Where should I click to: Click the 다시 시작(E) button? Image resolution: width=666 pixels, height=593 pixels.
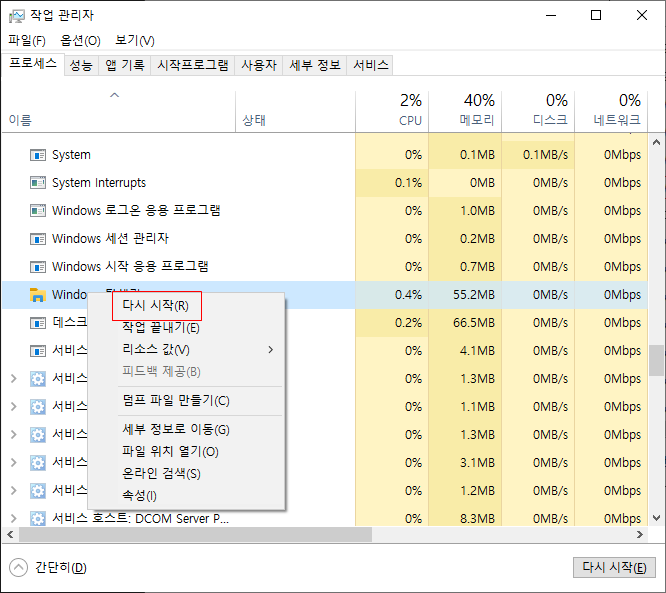pyautogui.click(x=614, y=568)
